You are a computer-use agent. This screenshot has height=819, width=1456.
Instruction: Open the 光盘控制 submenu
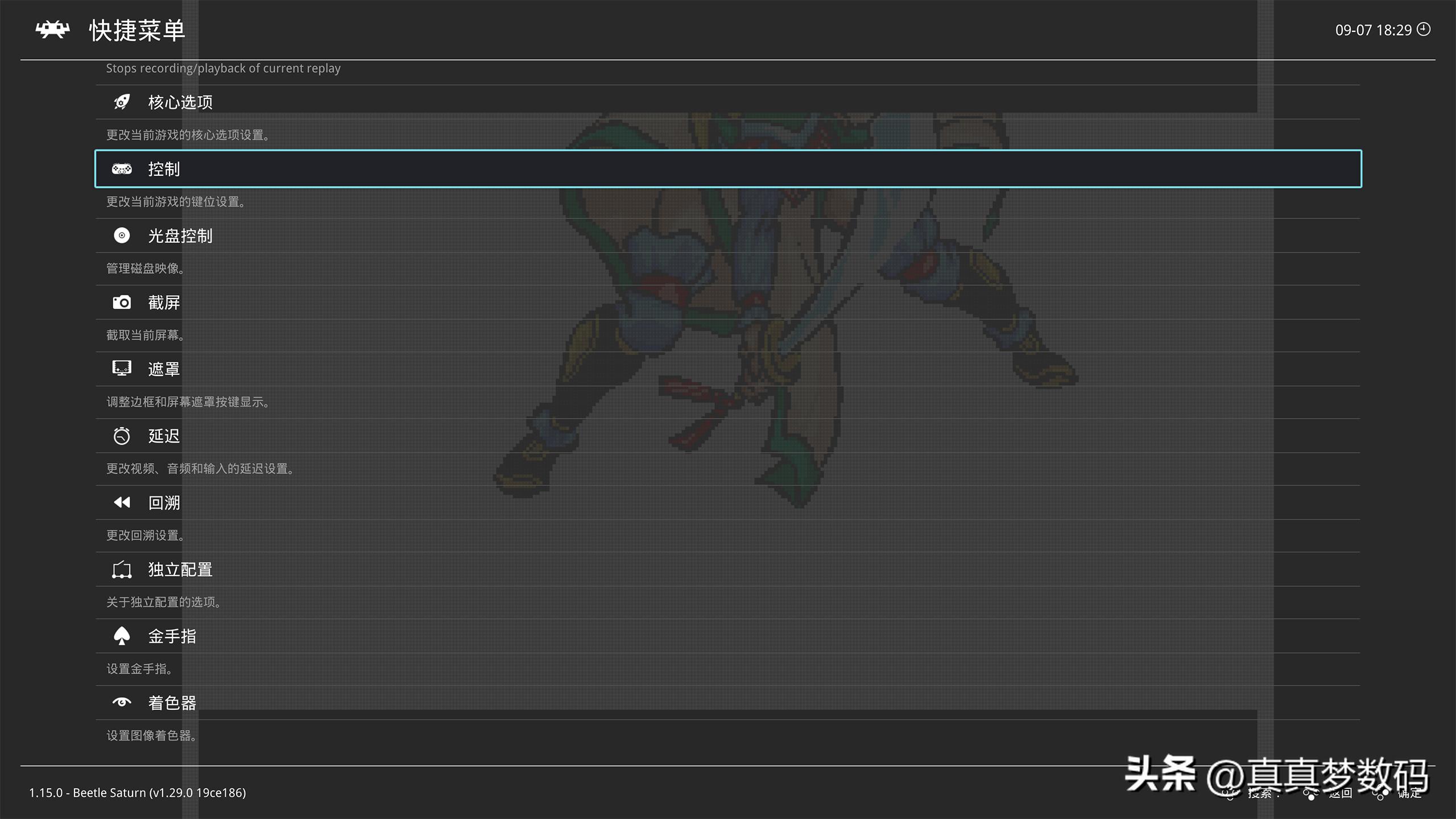(180, 236)
